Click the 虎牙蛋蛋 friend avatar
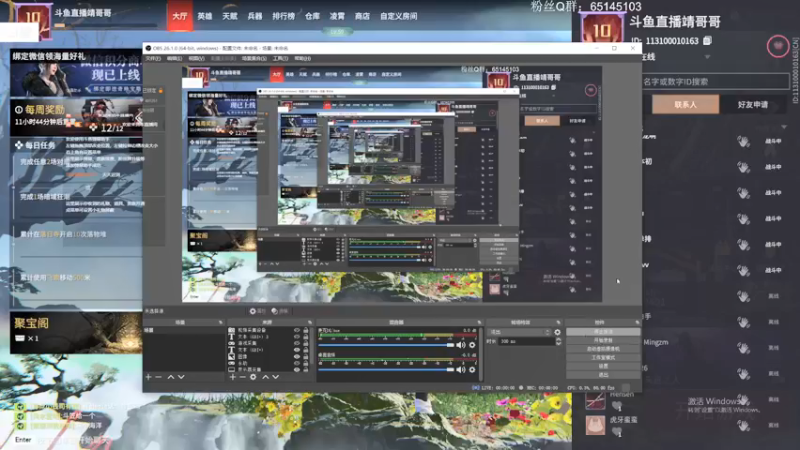 coord(595,424)
